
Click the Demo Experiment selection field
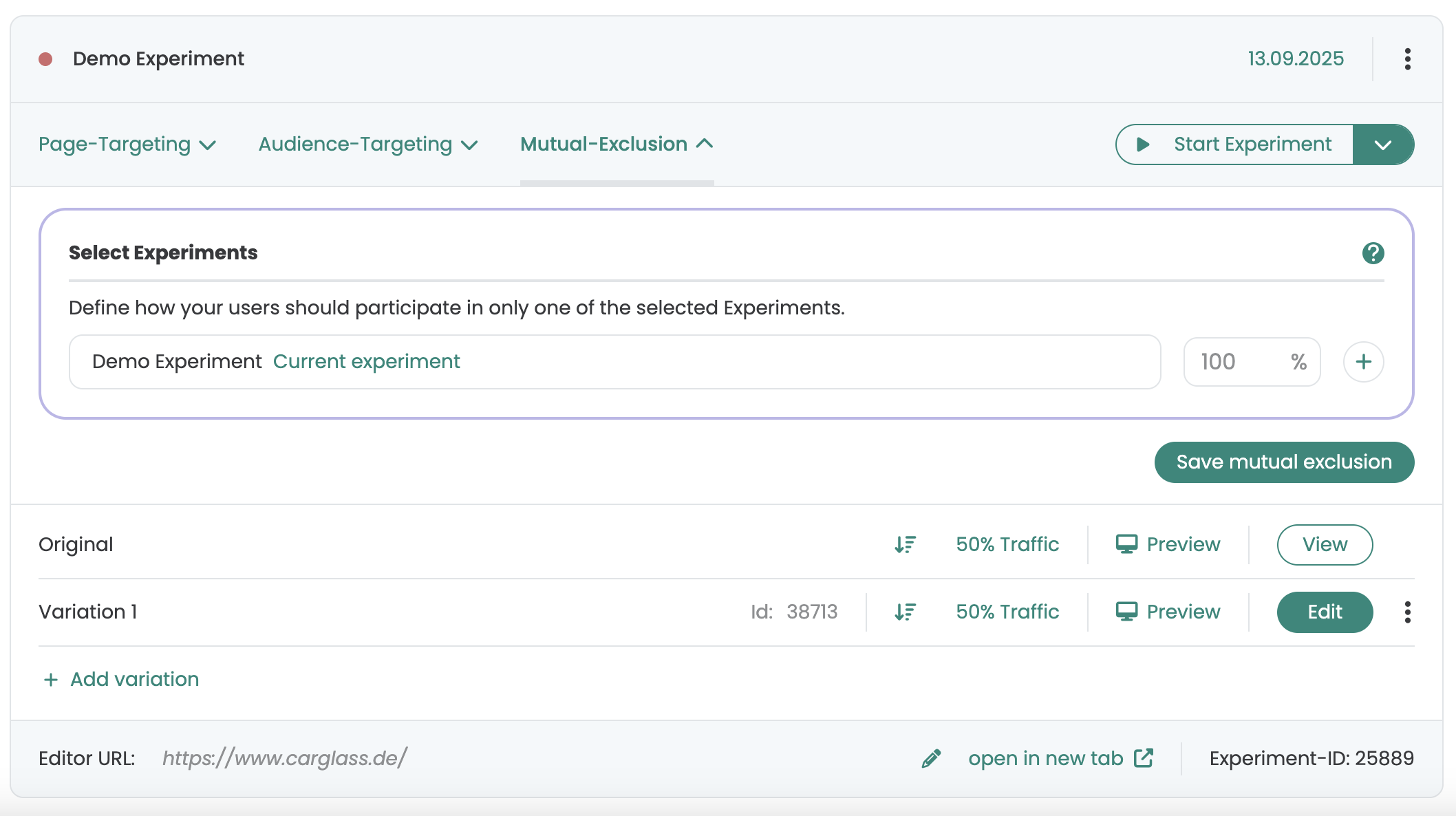pos(614,362)
